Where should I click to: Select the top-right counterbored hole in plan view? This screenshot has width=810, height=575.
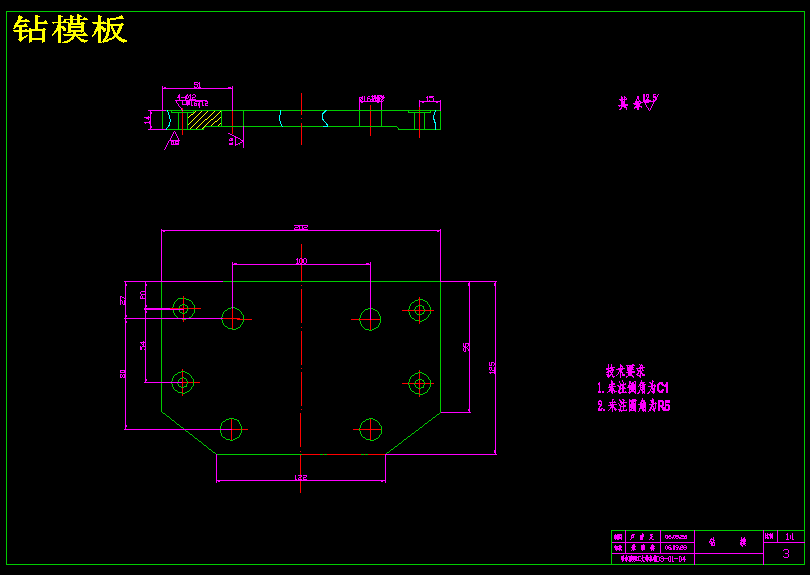point(419,310)
